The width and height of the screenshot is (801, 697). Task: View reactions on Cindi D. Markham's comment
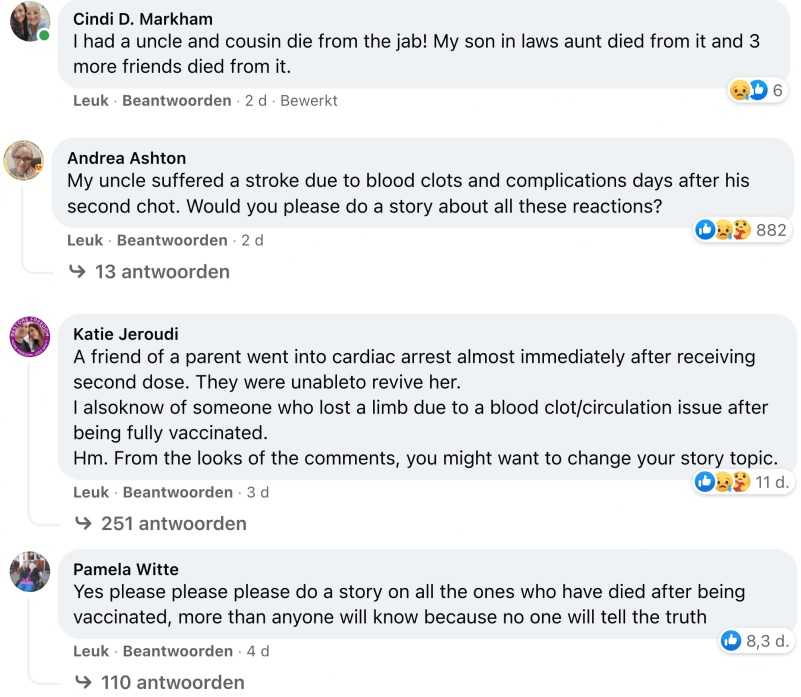pos(756,91)
